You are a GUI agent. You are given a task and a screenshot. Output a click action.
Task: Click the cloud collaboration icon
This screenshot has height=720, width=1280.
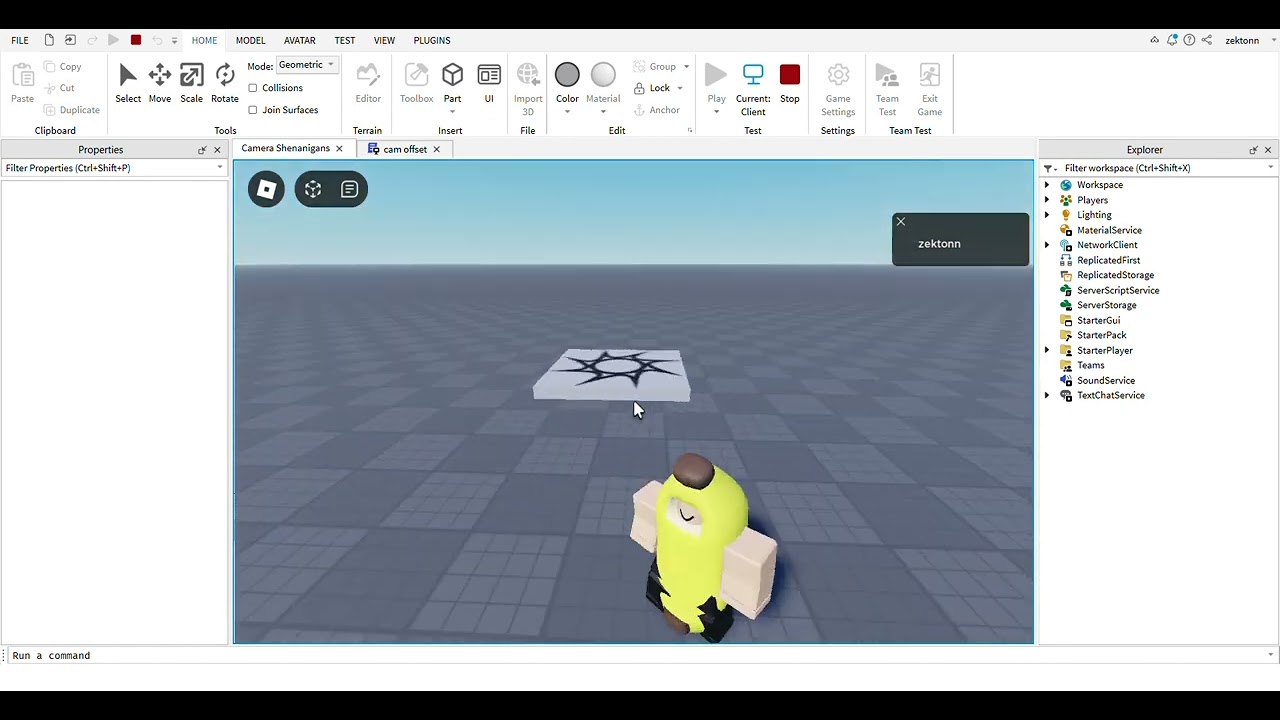tap(1155, 40)
